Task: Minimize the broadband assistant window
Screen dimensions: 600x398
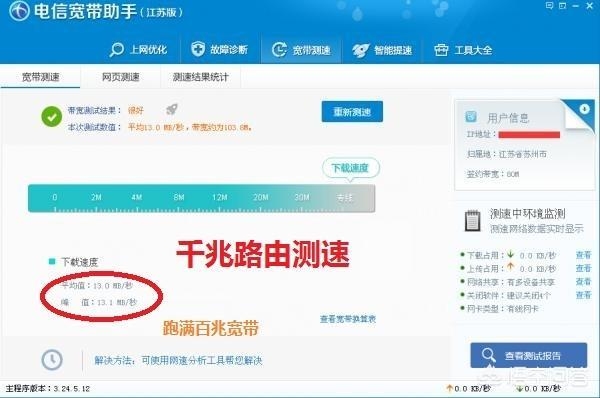Action: click(576, 6)
